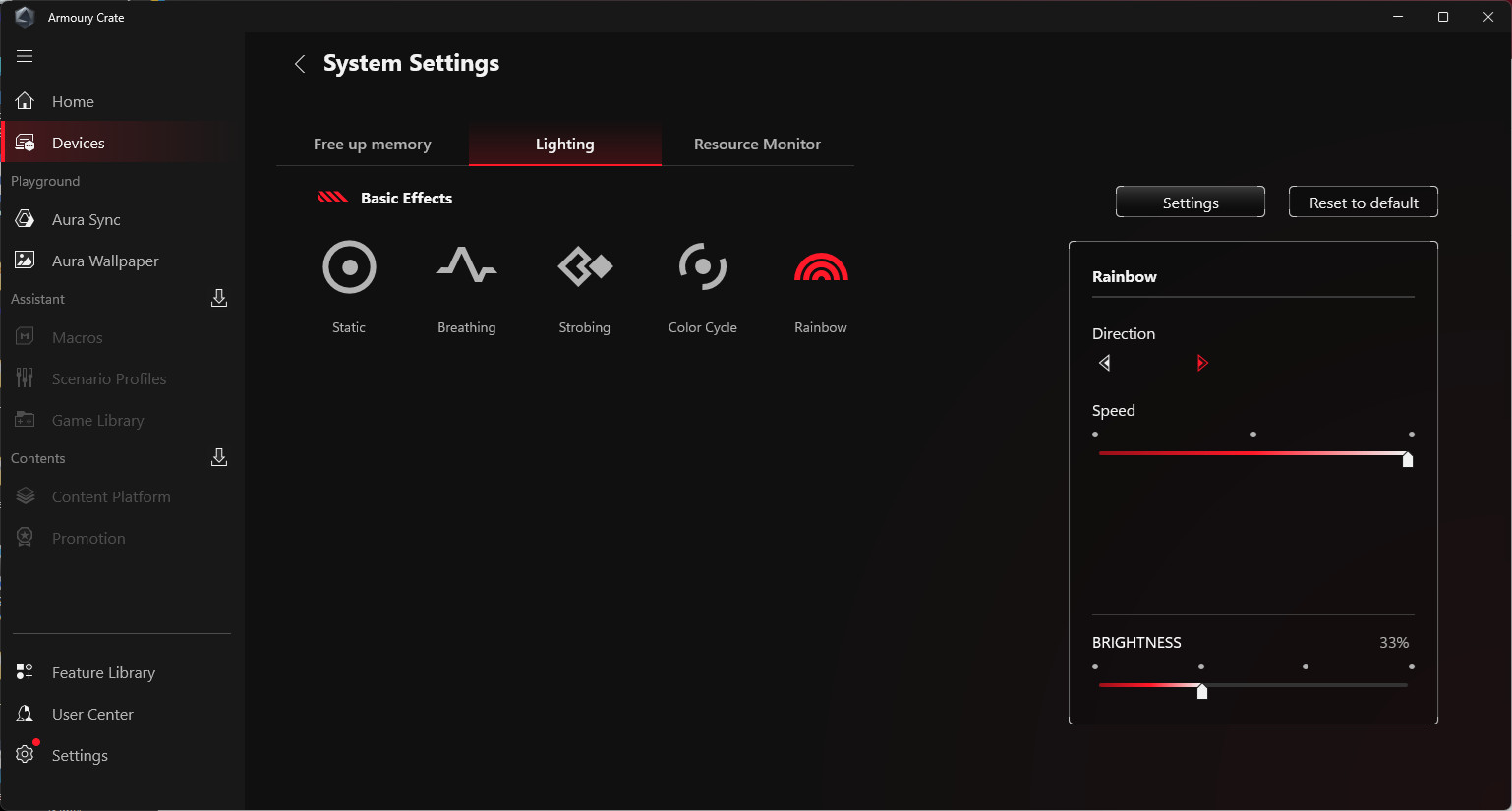Go back using the System Settings chevron
Screen dimensions: 1512x811
(x=300, y=64)
